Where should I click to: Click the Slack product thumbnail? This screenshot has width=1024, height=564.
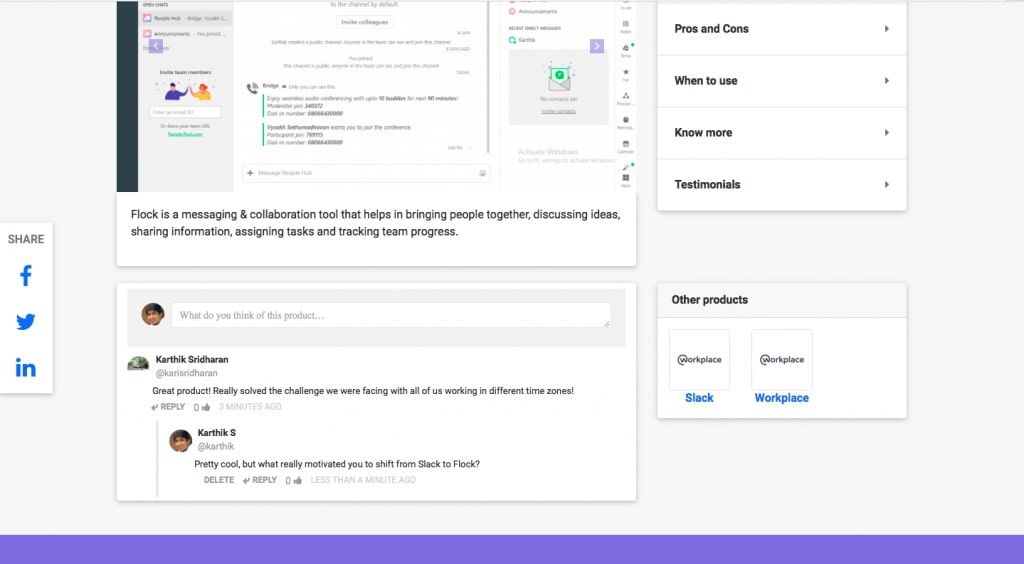[699, 360]
